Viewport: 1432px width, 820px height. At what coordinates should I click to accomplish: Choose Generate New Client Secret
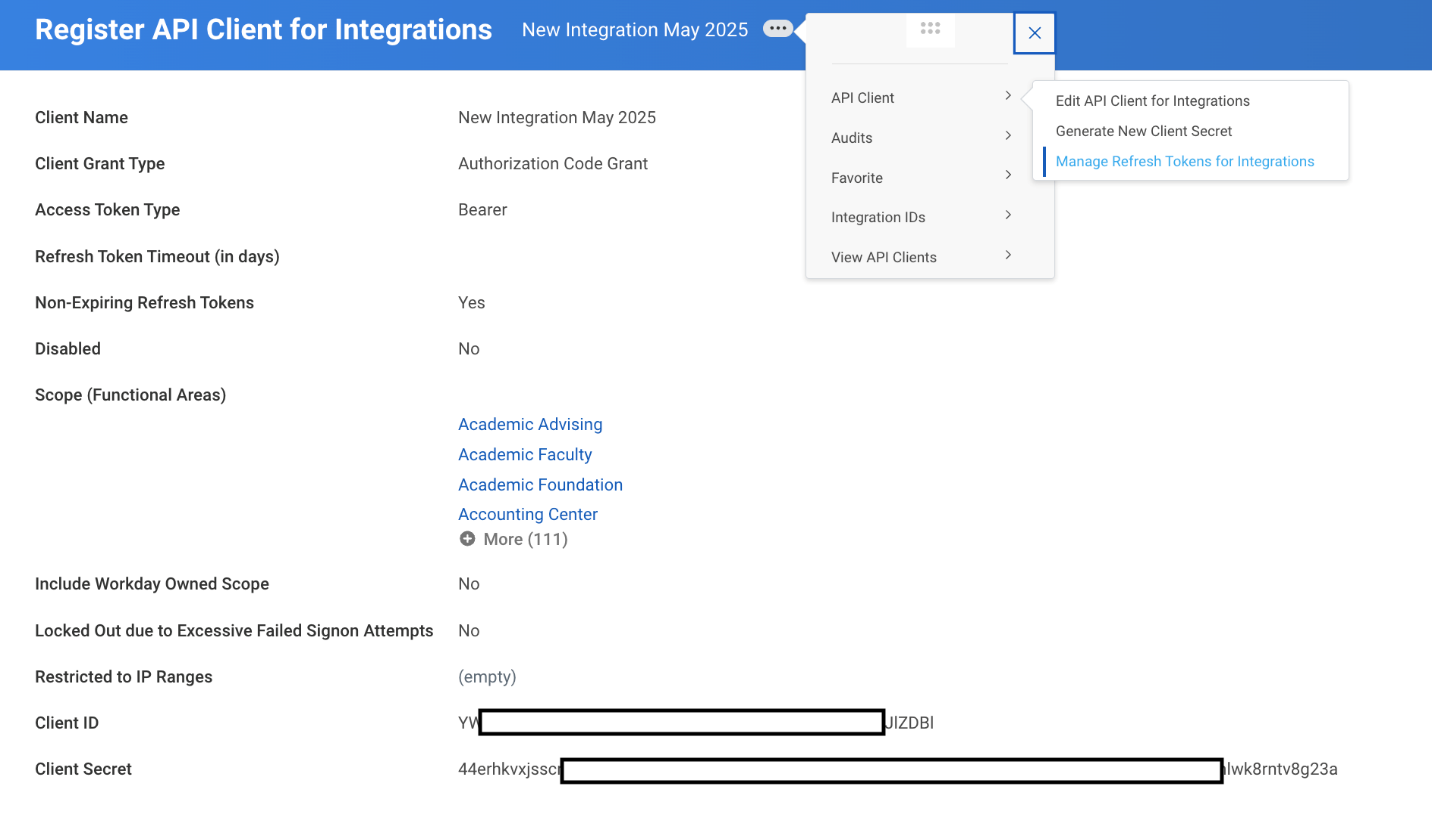coord(1143,131)
